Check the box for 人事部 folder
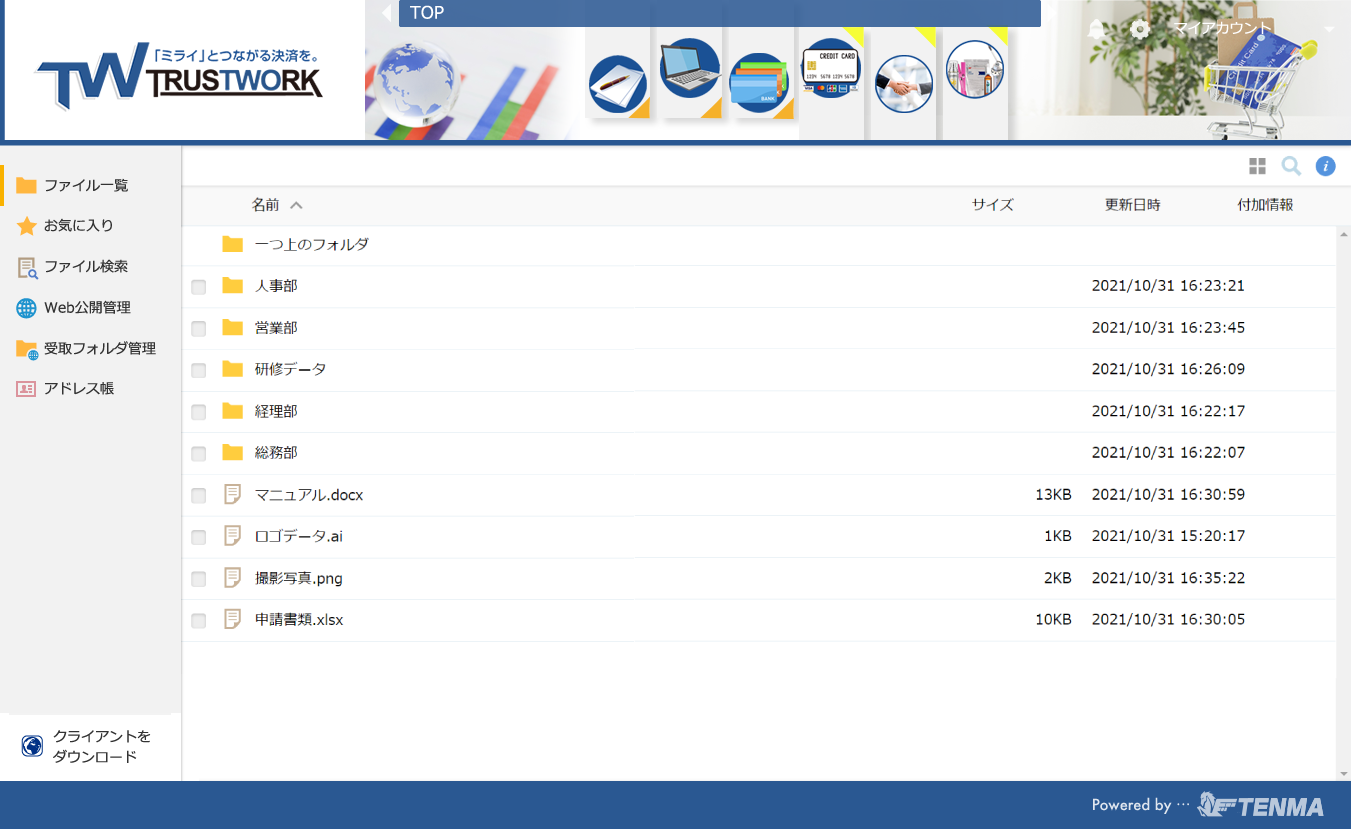 click(199, 287)
